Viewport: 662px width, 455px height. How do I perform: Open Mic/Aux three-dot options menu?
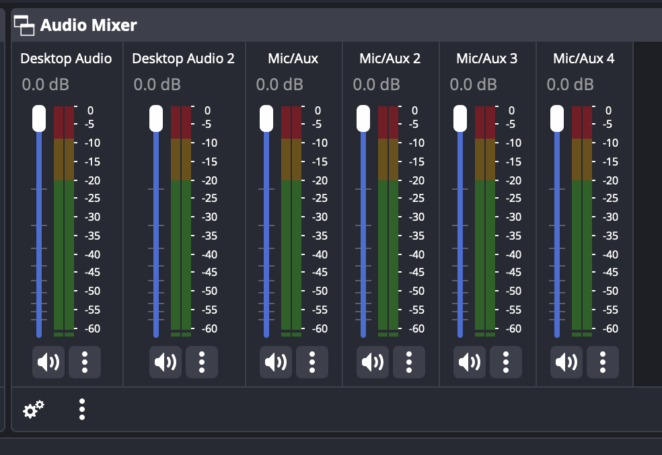coord(312,362)
